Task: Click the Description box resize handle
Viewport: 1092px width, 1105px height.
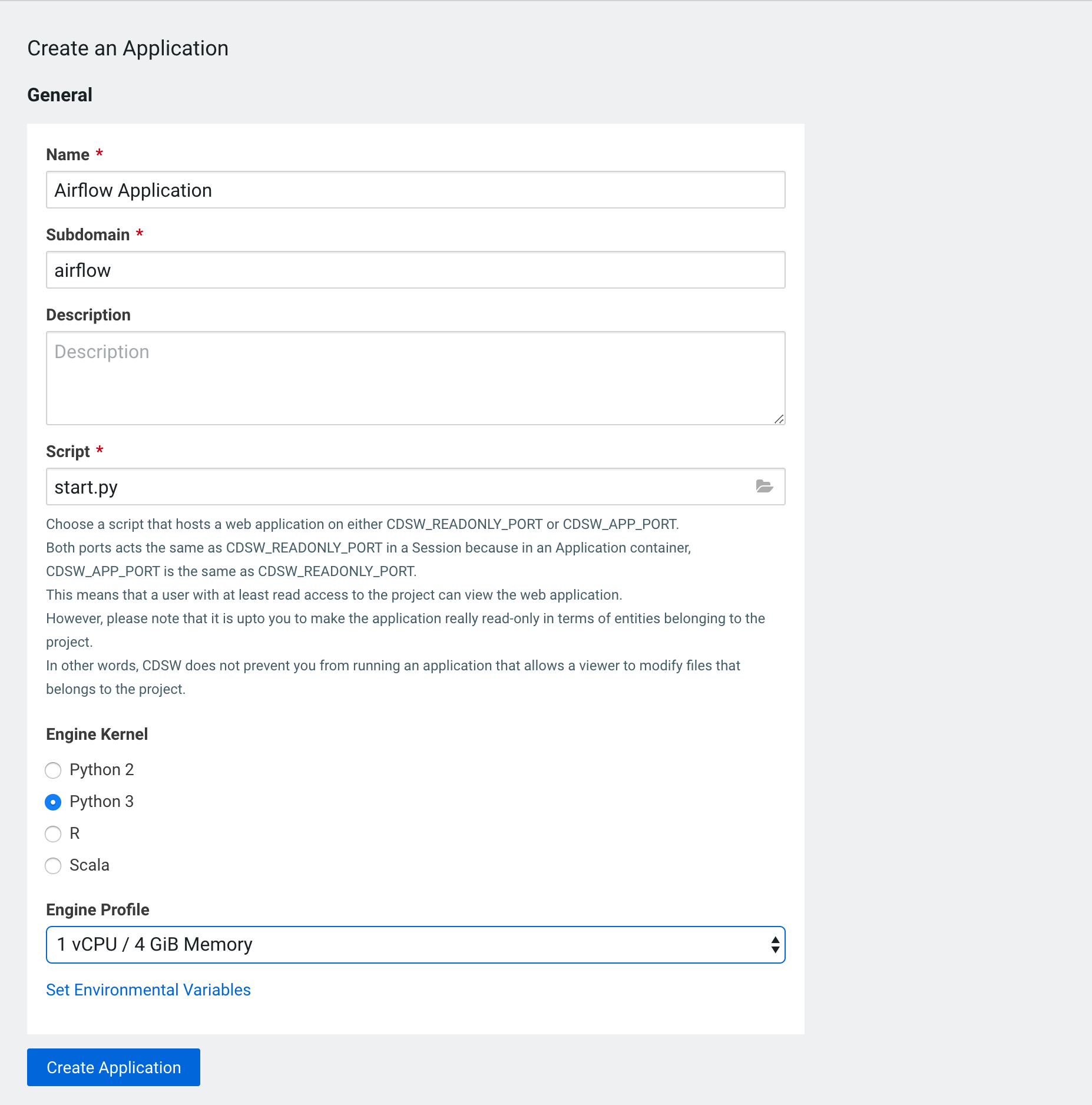Action: point(779,419)
